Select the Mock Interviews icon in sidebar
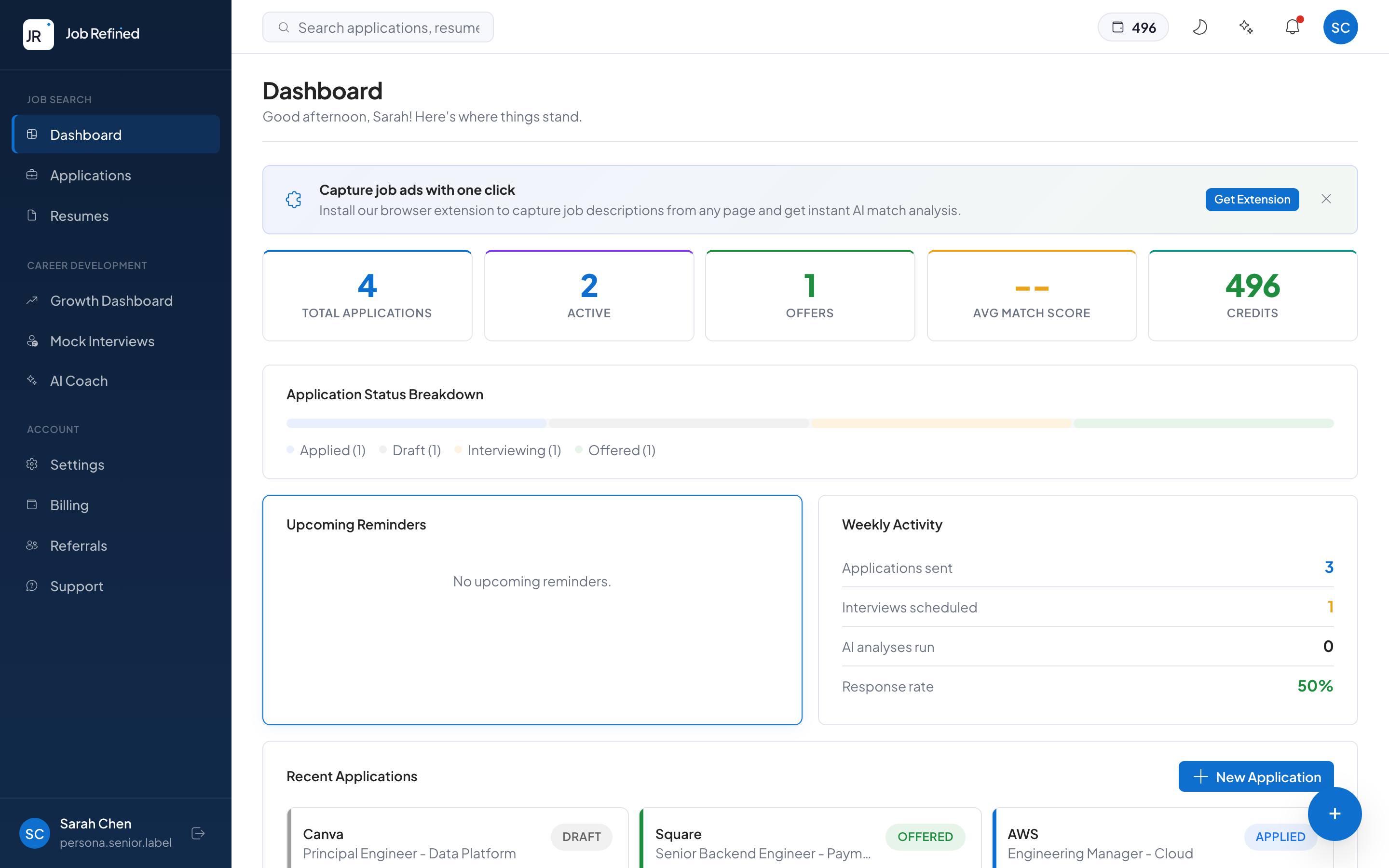Screen dimensions: 1389x868 pos(32,341)
